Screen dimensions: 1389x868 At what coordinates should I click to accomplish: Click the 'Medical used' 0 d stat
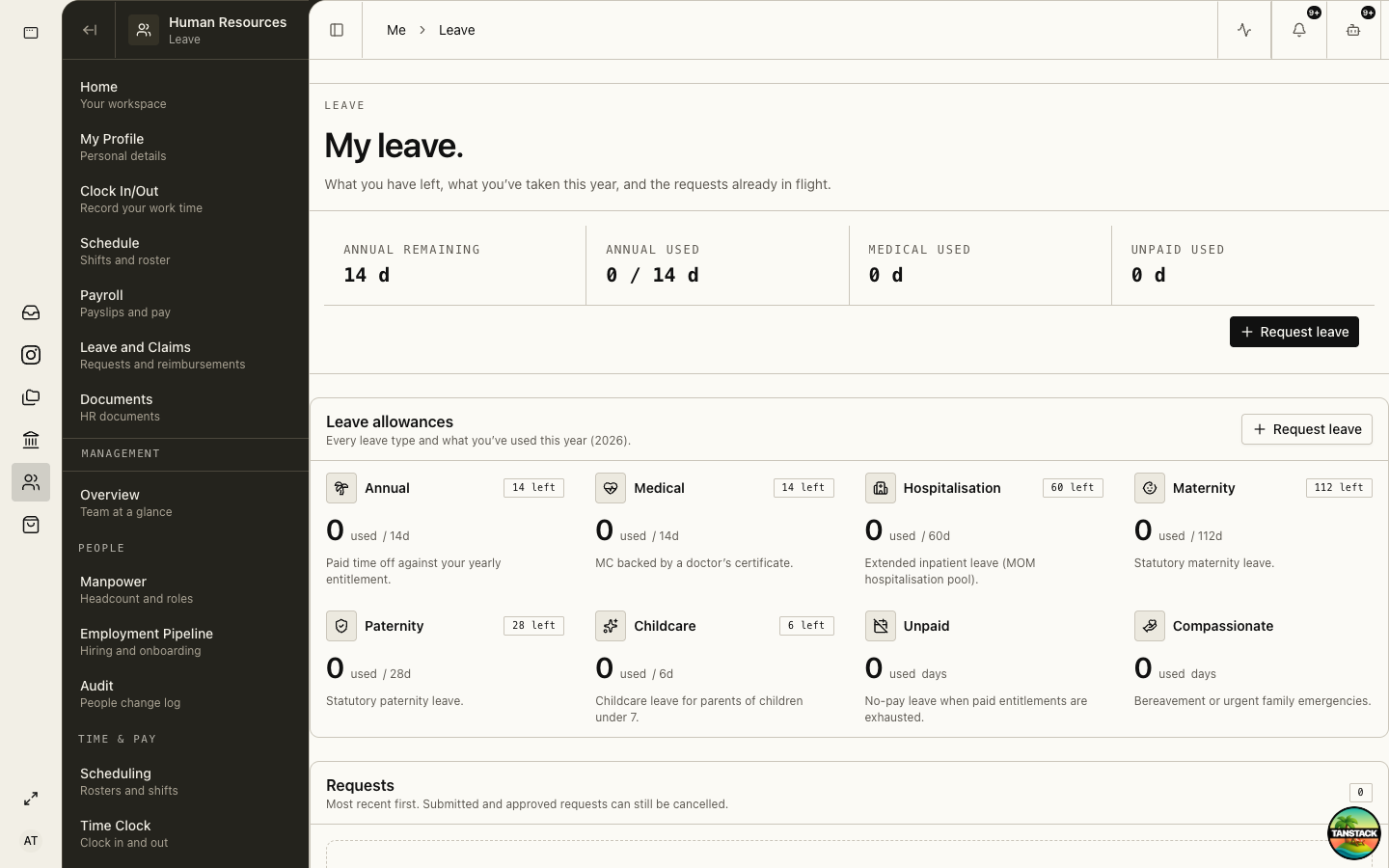pos(980,265)
